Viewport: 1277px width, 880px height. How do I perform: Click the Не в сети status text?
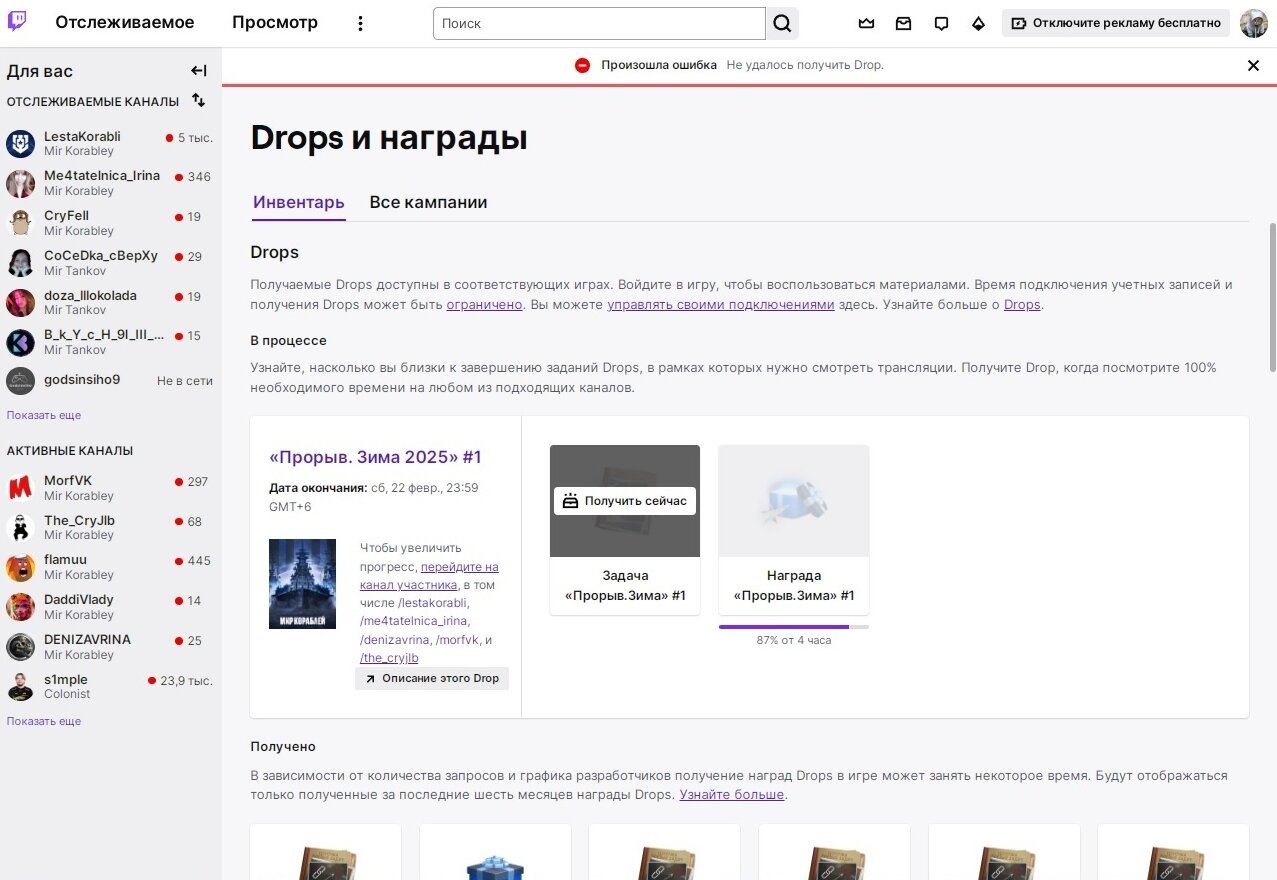point(185,381)
